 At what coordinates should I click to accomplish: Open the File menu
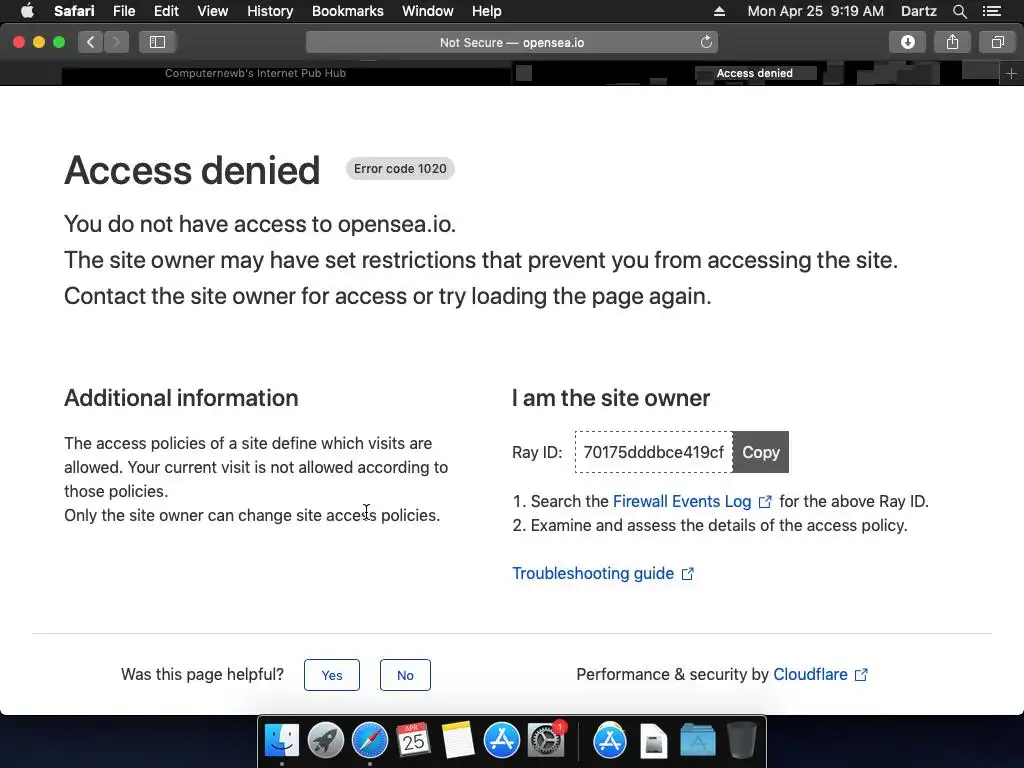(x=123, y=11)
